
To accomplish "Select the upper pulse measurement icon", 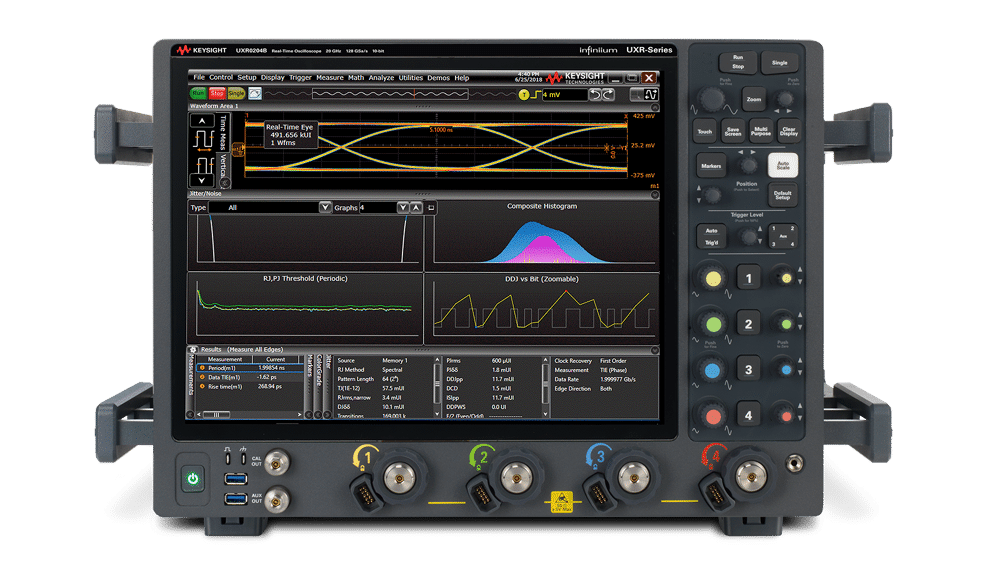I will [203, 139].
